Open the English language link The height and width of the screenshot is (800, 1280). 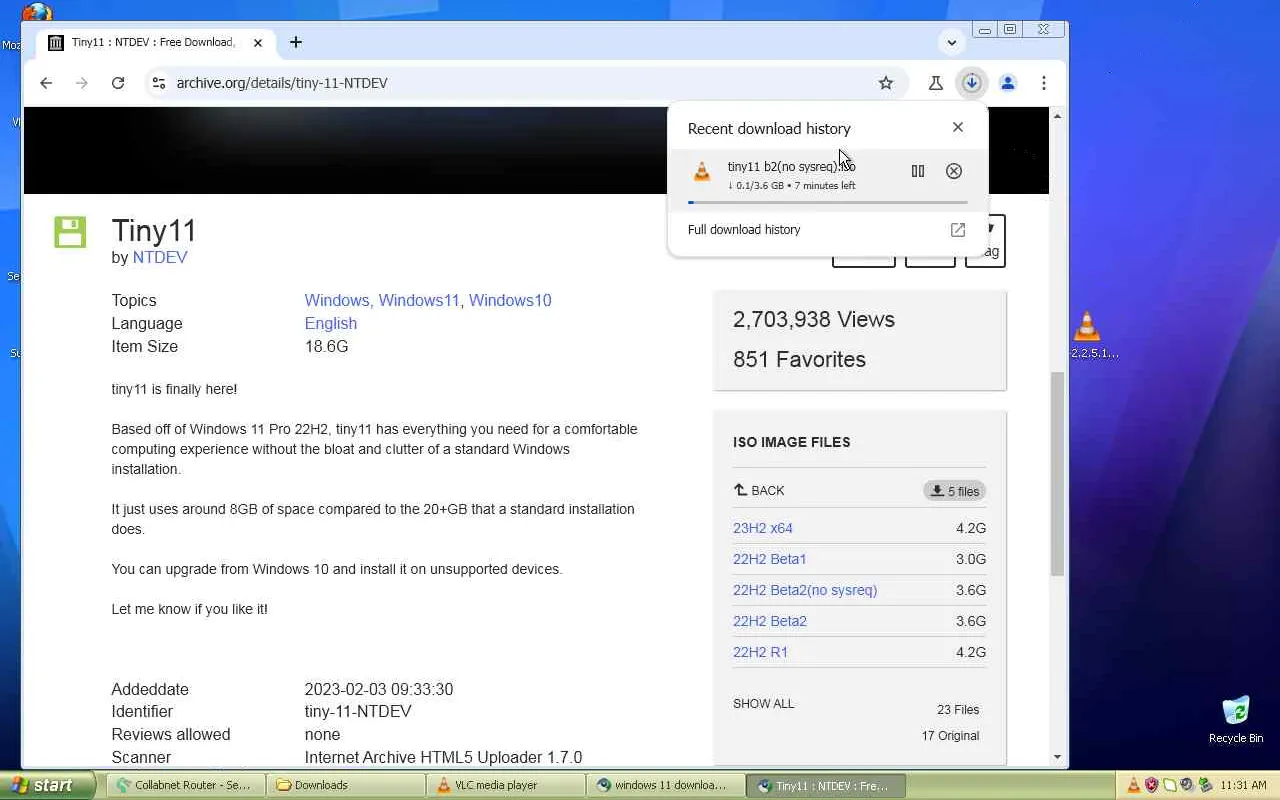click(331, 323)
